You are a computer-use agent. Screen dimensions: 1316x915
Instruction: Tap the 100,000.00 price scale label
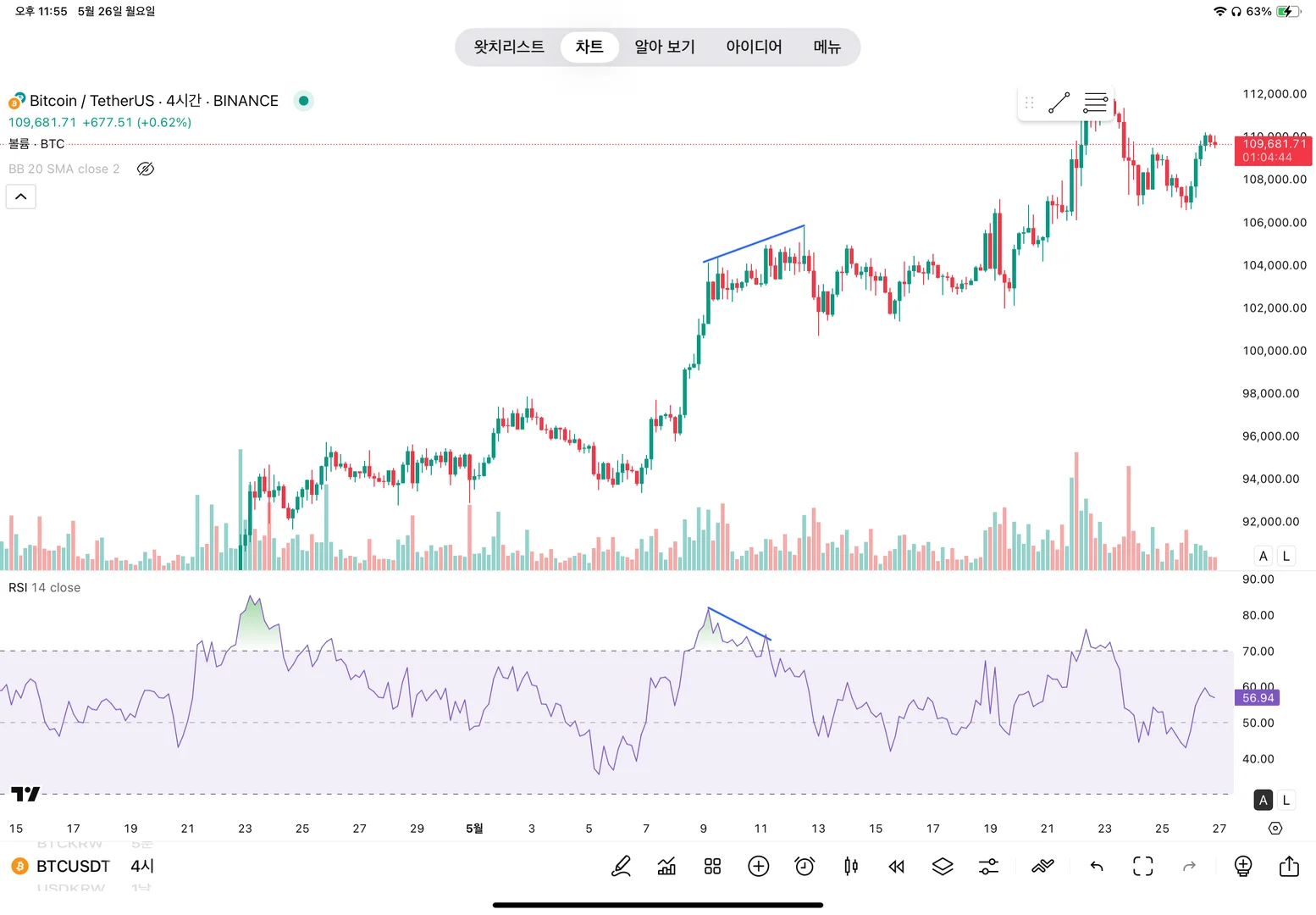coord(1275,350)
